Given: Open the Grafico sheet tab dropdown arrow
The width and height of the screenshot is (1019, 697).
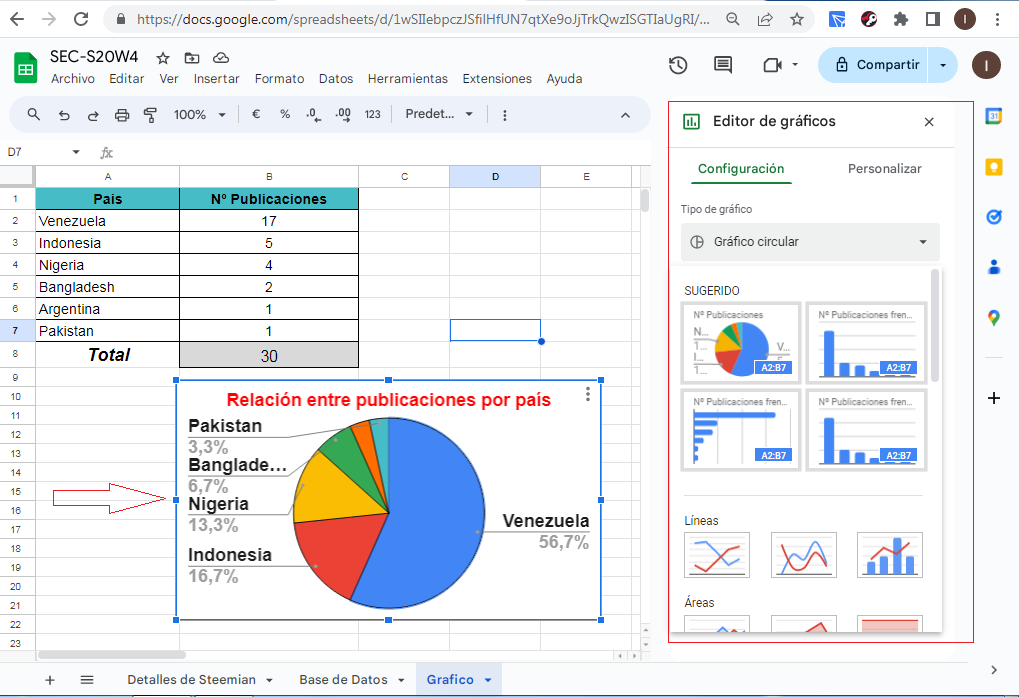Looking at the screenshot, I should coord(488,680).
